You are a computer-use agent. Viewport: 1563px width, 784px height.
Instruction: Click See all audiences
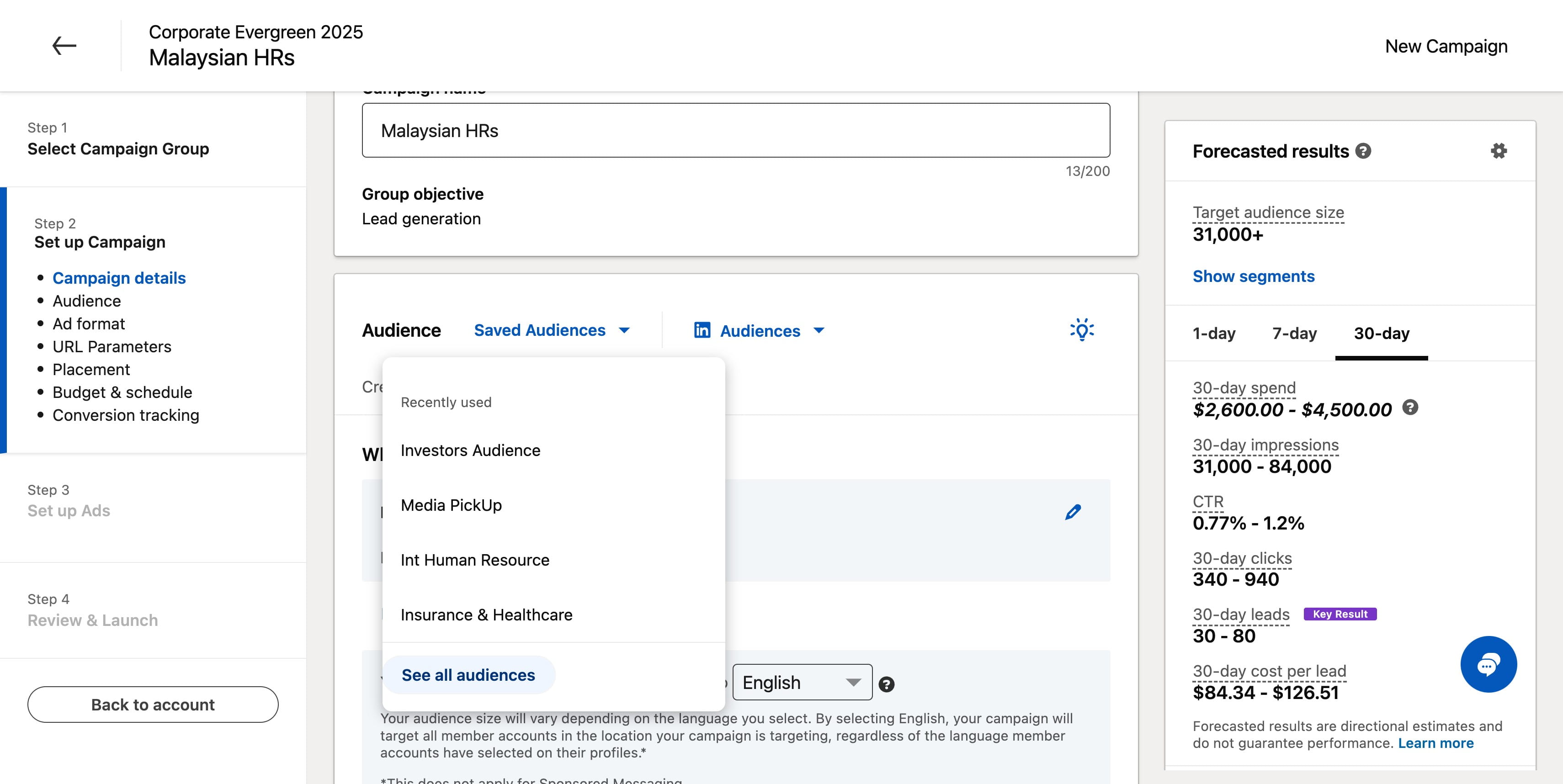[468, 675]
